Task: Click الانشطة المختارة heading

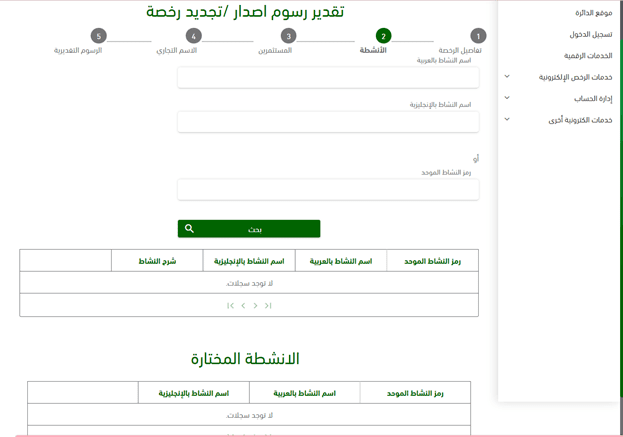Action: tap(245, 359)
